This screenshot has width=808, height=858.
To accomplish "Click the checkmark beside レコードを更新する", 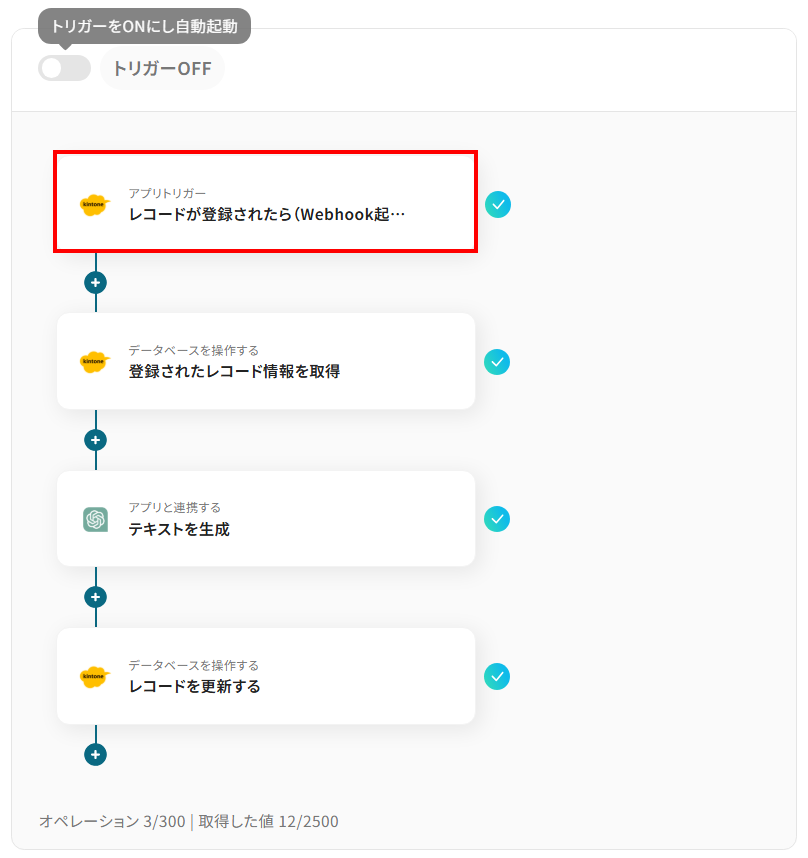I will [497, 677].
